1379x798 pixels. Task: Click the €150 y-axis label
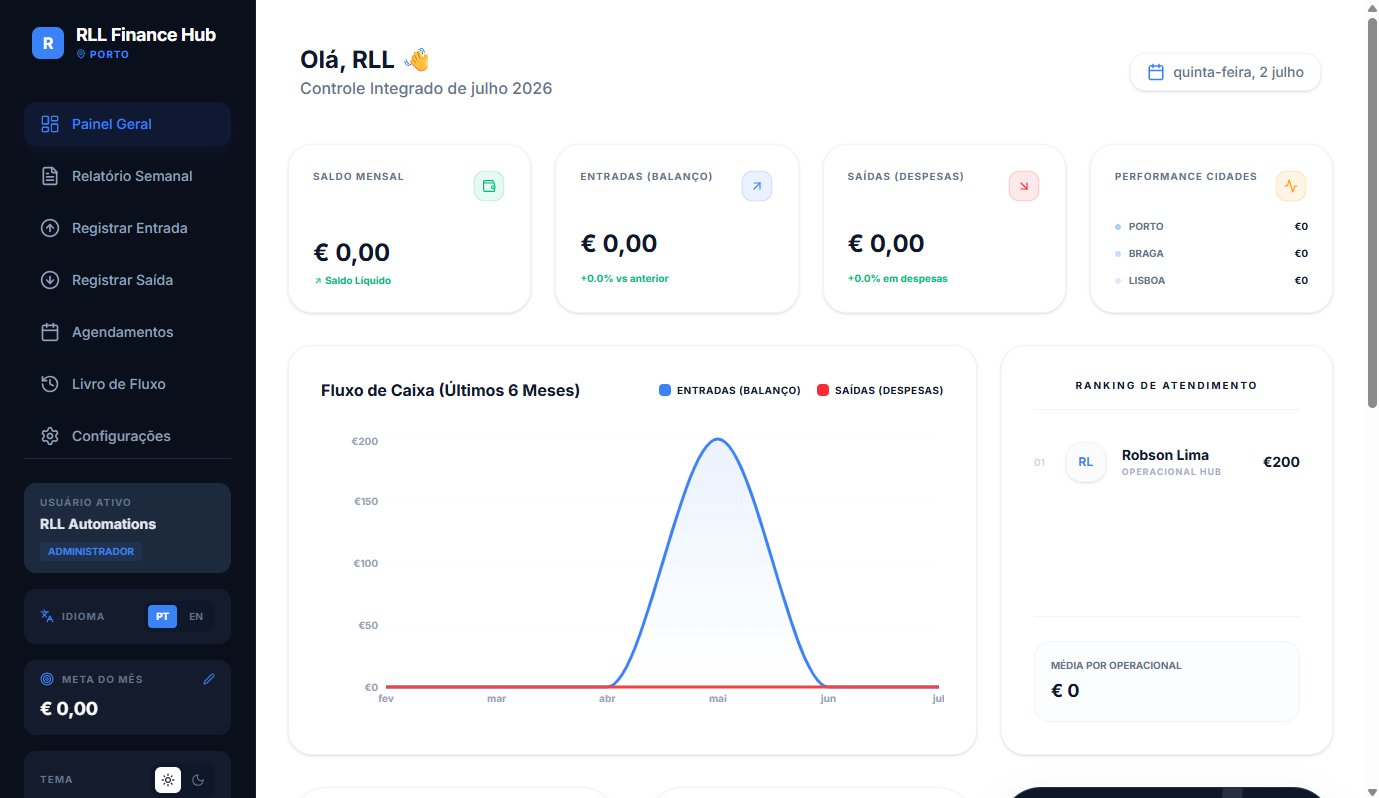[x=366, y=502]
